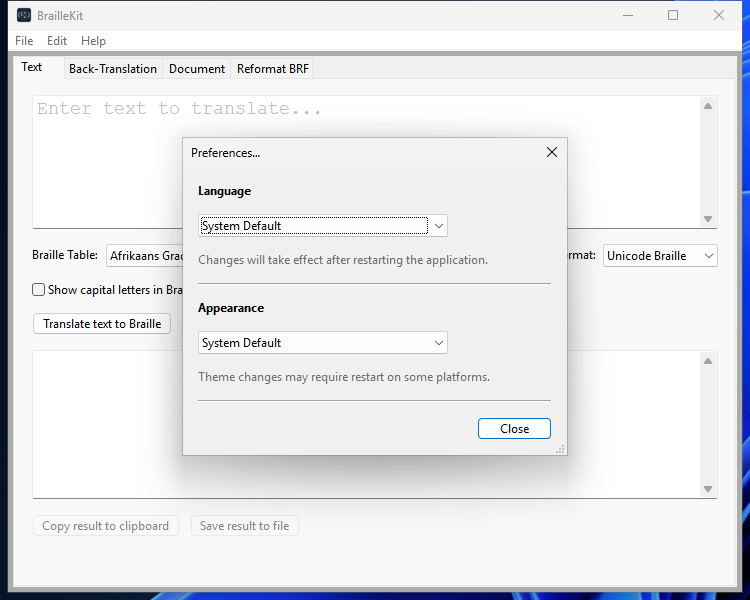Switch to the Reformat BRF tab
The image size is (750, 600).
tap(273, 69)
